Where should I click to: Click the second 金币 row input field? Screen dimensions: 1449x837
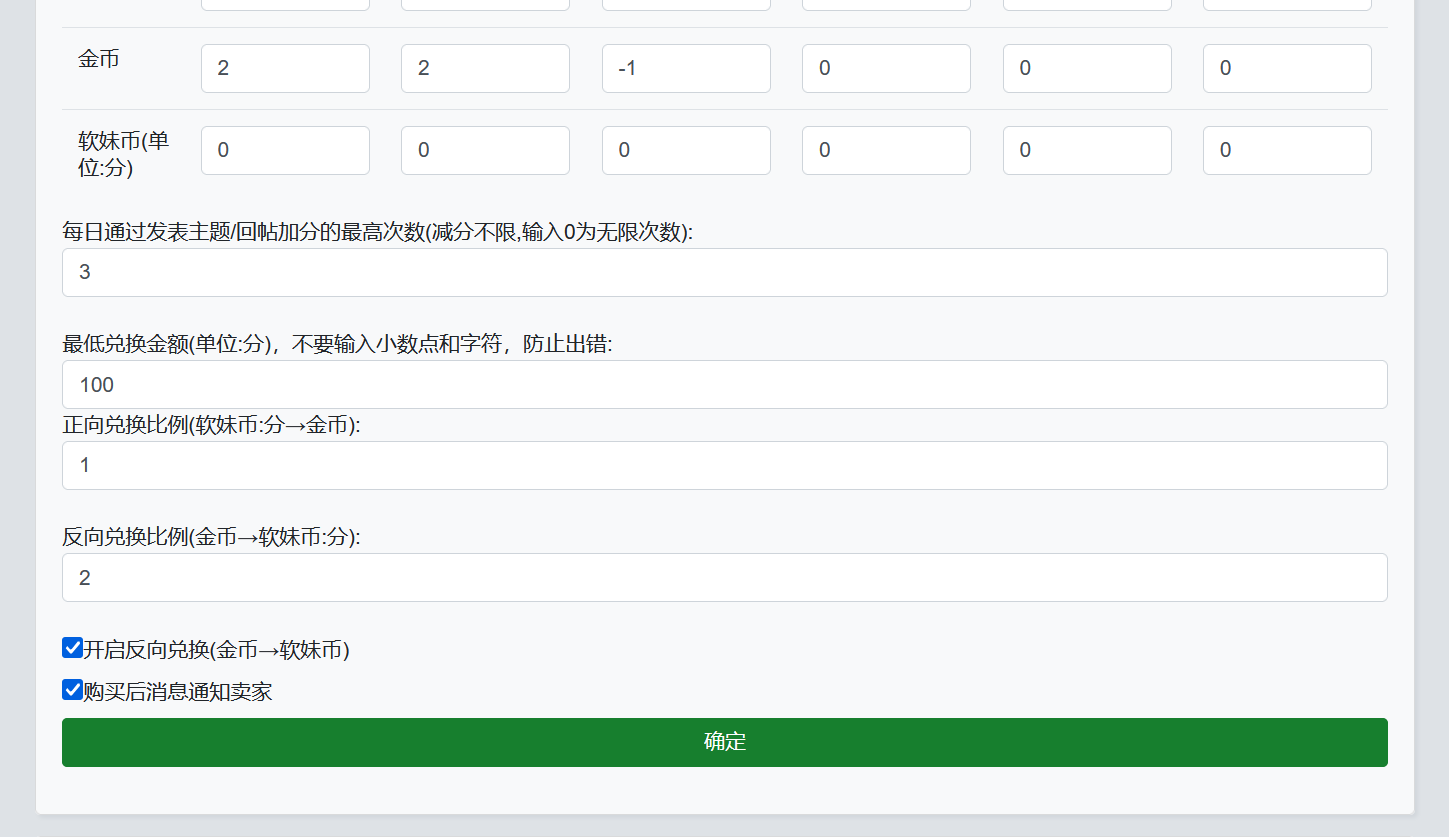pos(485,68)
